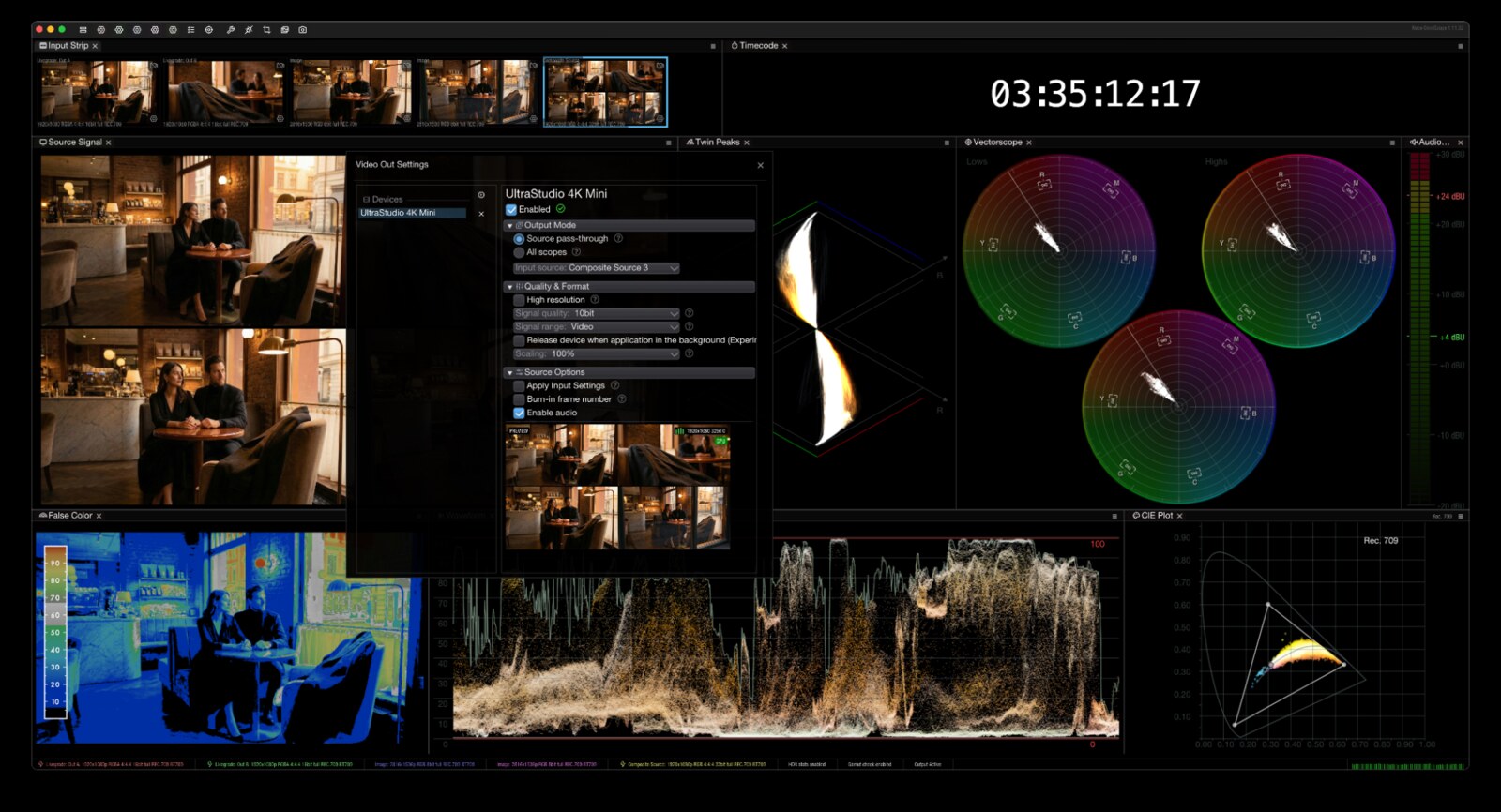This screenshot has width=1501, height=812.
Task: Open help for All scopes option
Action: [576, 252]
